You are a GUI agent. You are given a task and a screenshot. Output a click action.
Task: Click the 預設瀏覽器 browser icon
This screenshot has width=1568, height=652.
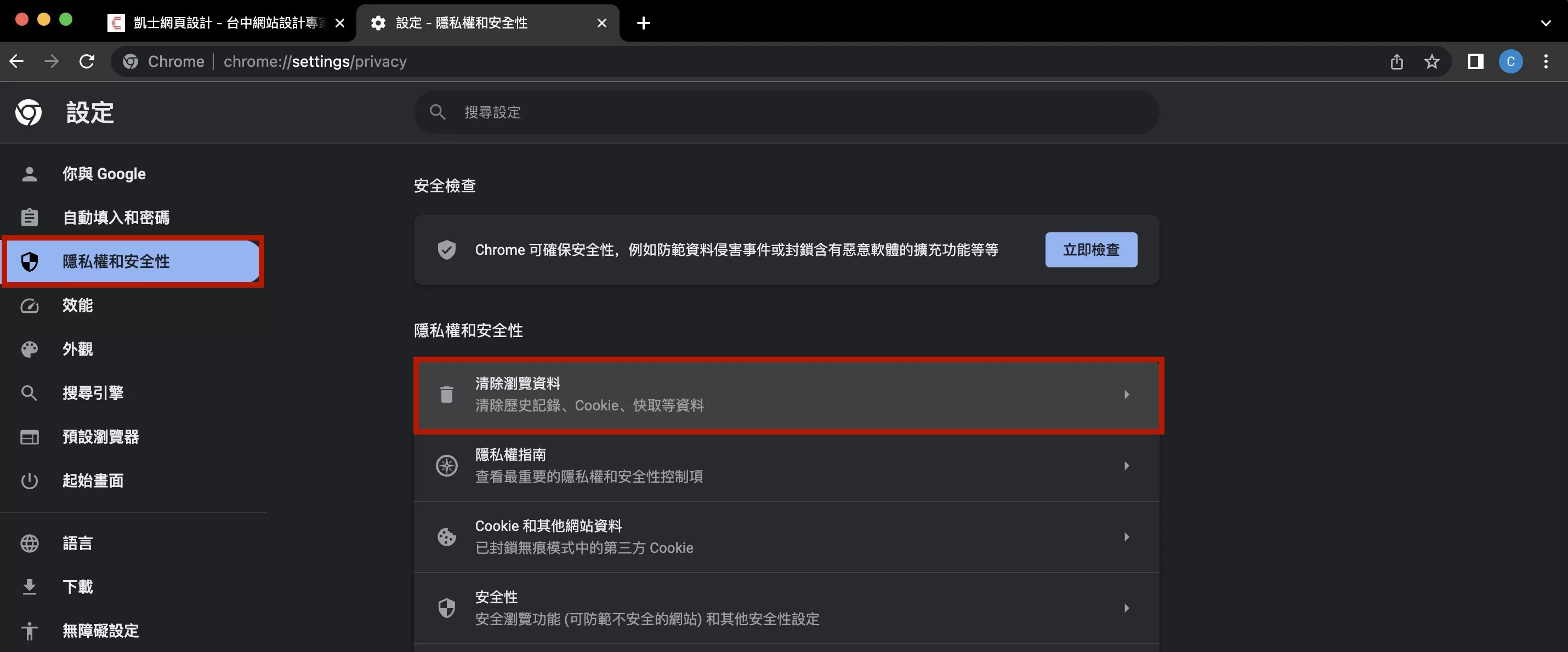29,437
